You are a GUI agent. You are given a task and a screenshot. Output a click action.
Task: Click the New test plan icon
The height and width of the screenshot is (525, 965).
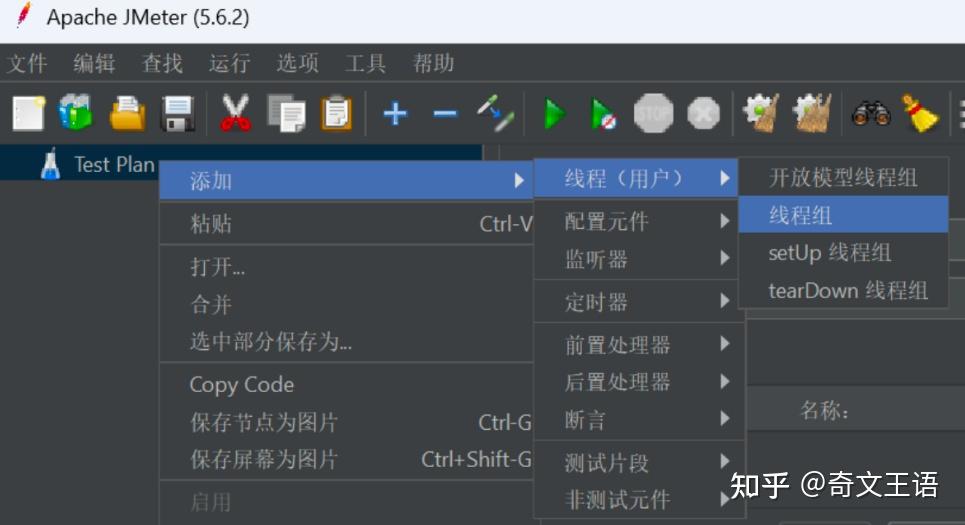click(28, 113)
